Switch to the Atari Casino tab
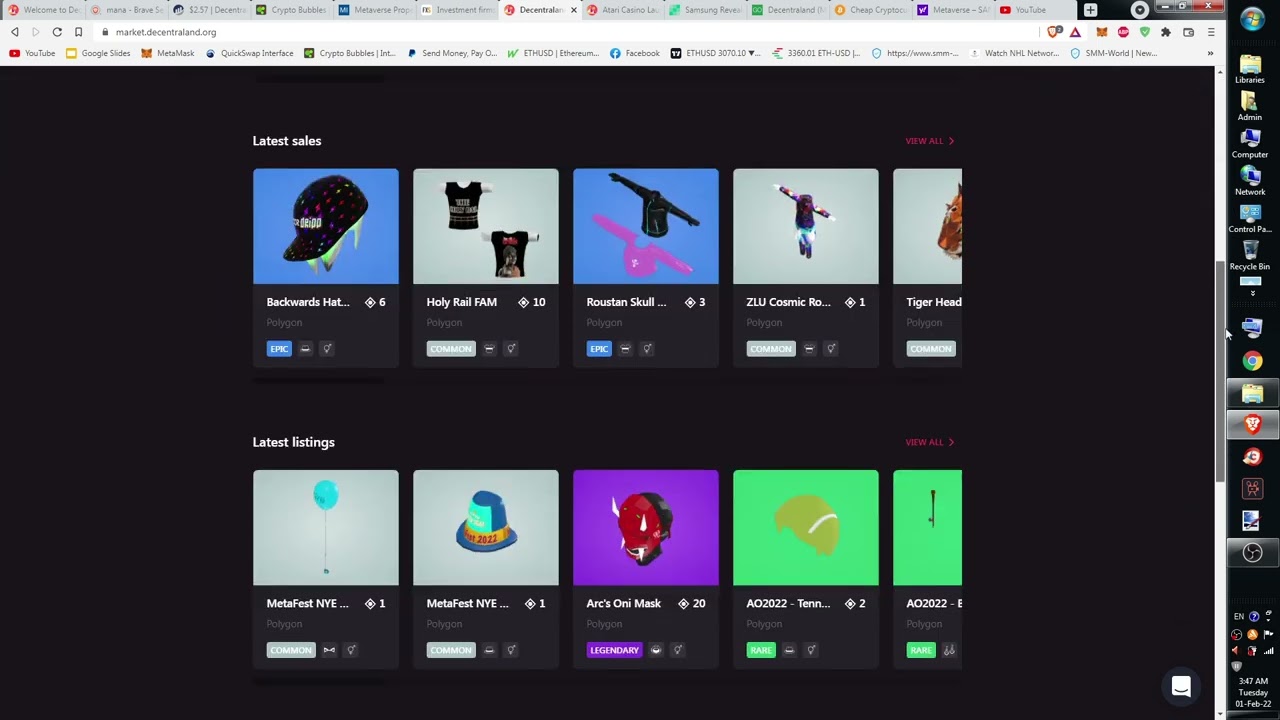Image resolution: width=1280 pixels, height=720 pixels. tap(622, 10)
